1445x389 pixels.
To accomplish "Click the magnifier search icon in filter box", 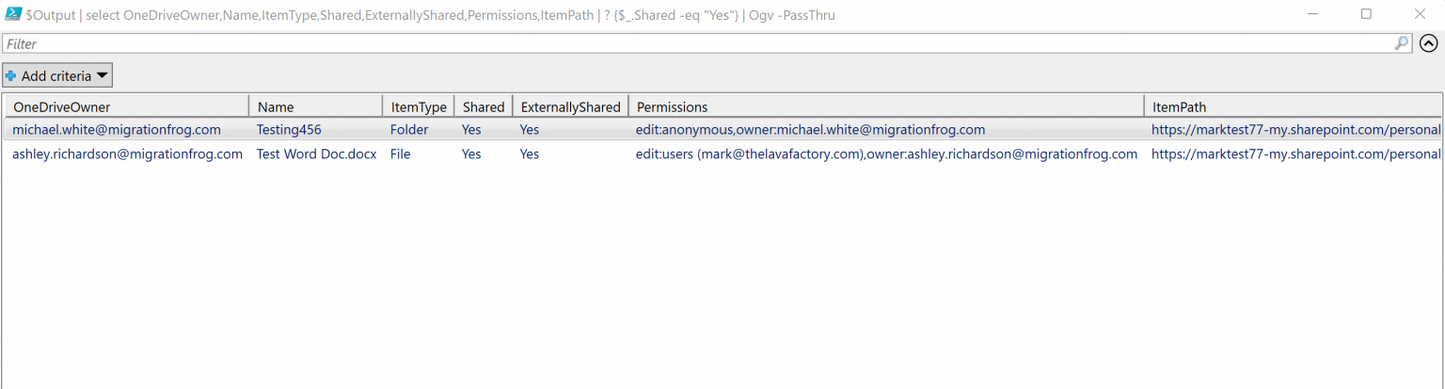I will coord(1401,43).
